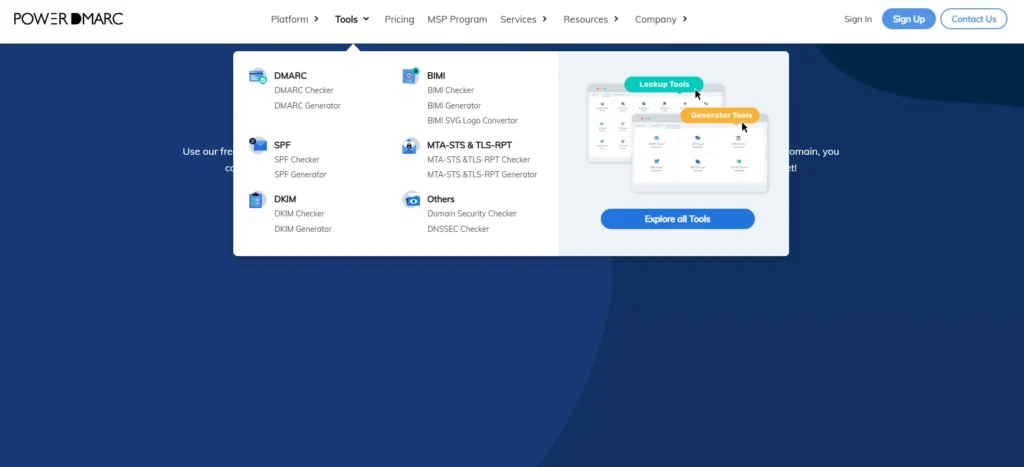Click the DKIM clipboard icon

[x=256, y=200]
